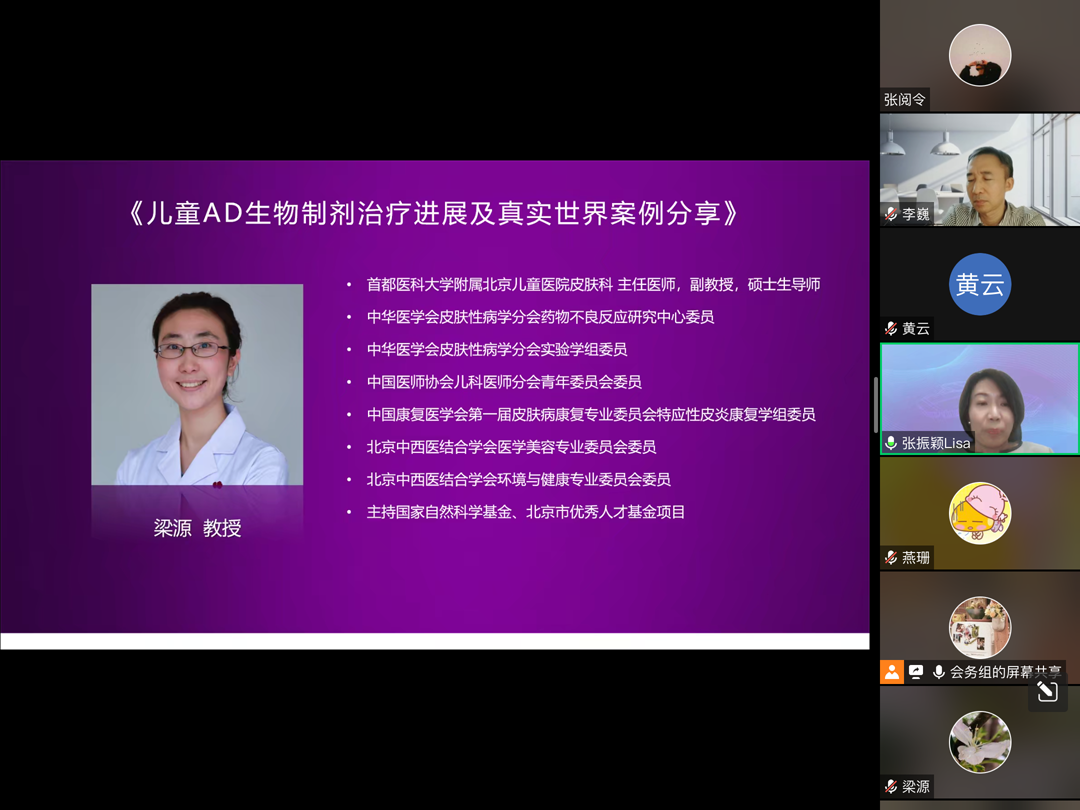Select the blue 黄云 avatar circle
Viewport: 1080px width, 810px height.
click(x=979, y=284)
